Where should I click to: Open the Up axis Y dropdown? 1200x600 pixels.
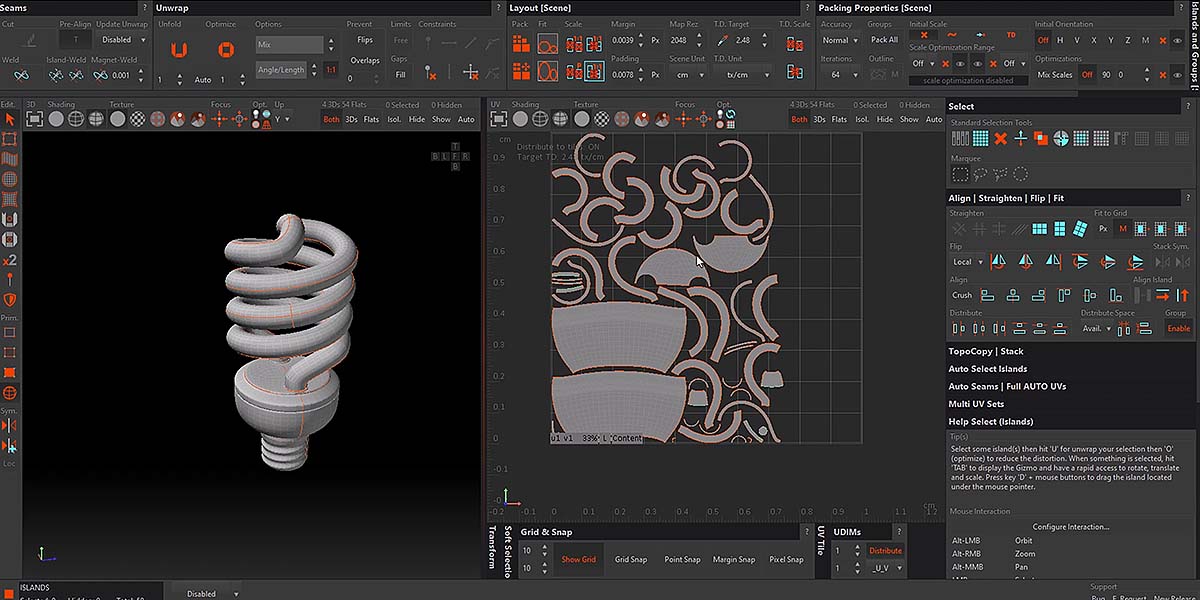[x=283, y=119]
